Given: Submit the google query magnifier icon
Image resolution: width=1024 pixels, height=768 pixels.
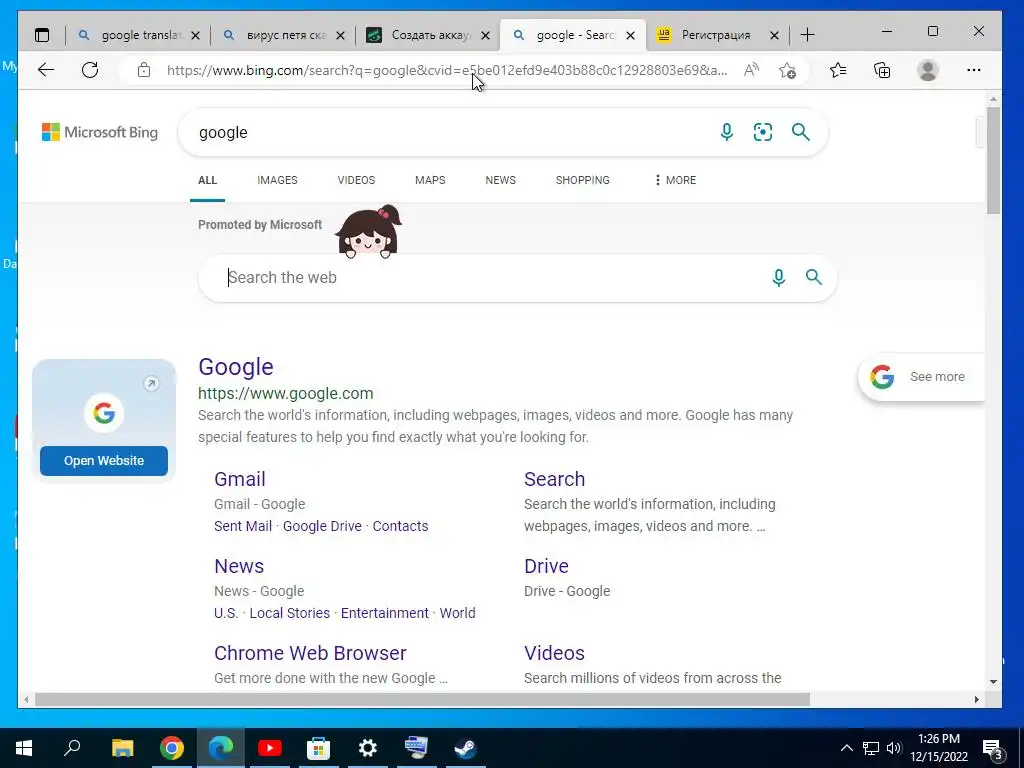Looking at the screenshot, I should (801, 132).
